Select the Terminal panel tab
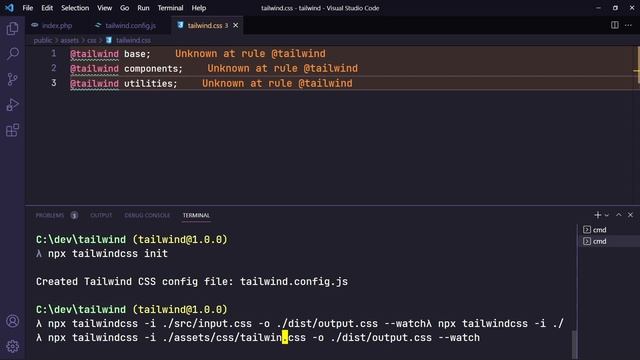640x360 pixels. tap(196, 215)
